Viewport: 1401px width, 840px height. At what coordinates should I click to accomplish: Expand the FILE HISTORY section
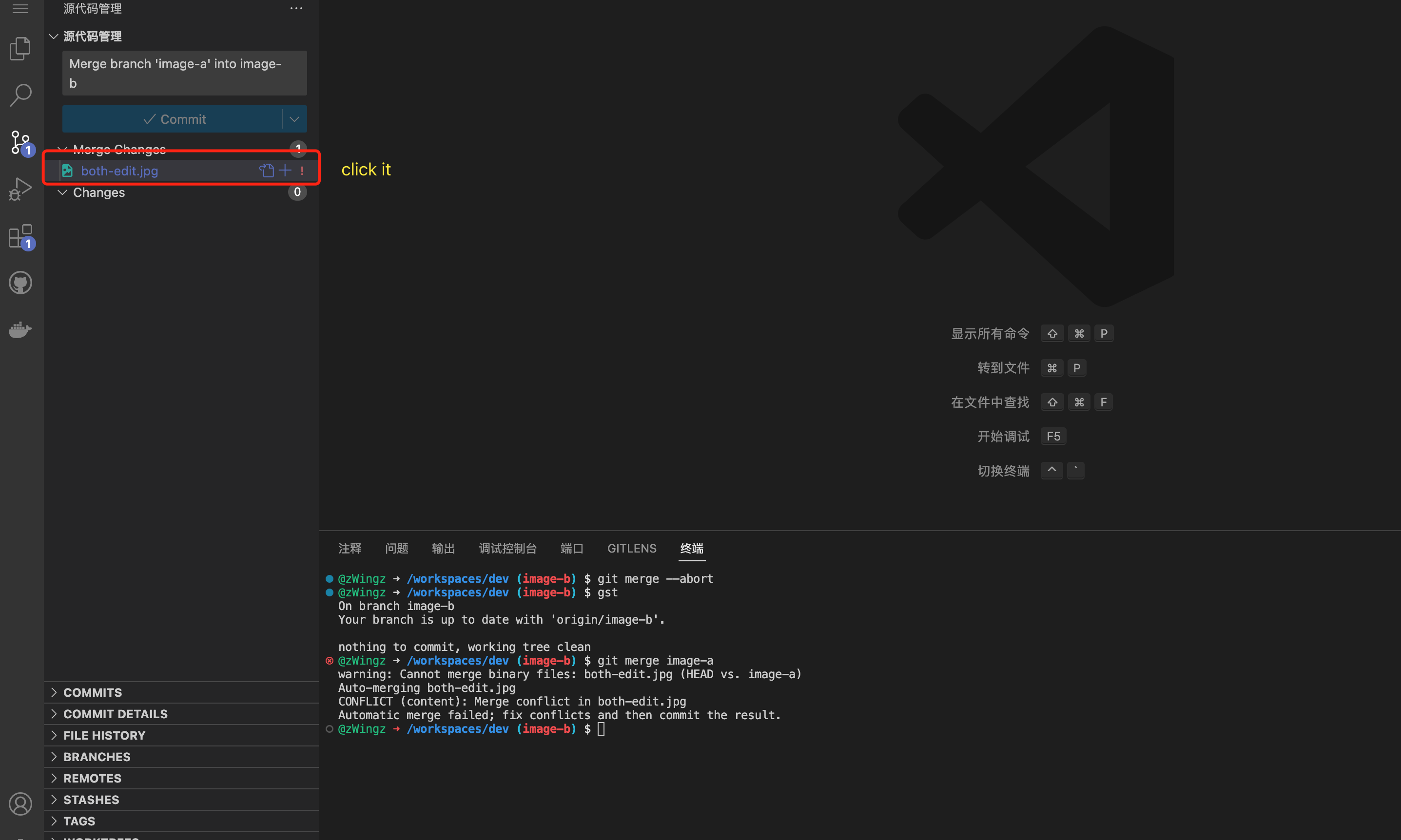coord(181,735)
